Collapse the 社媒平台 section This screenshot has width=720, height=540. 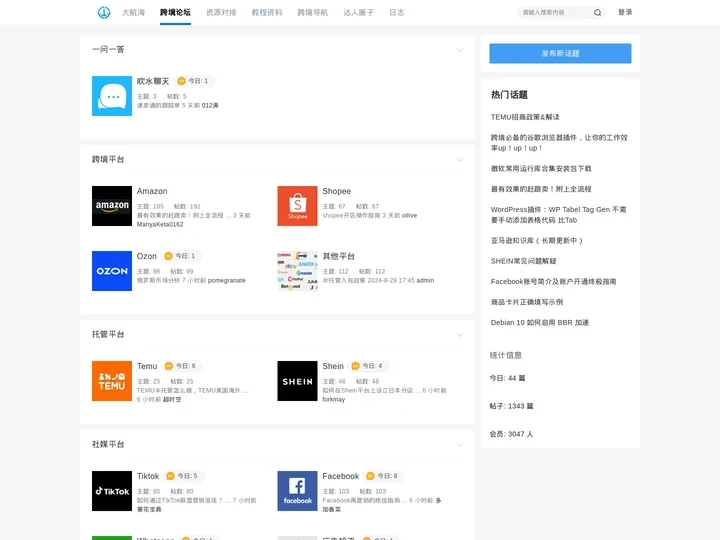[x=459, y=445]
